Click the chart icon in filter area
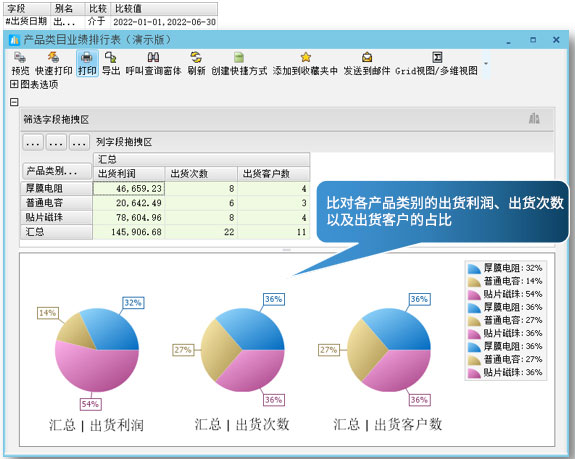 click(534, 118)
